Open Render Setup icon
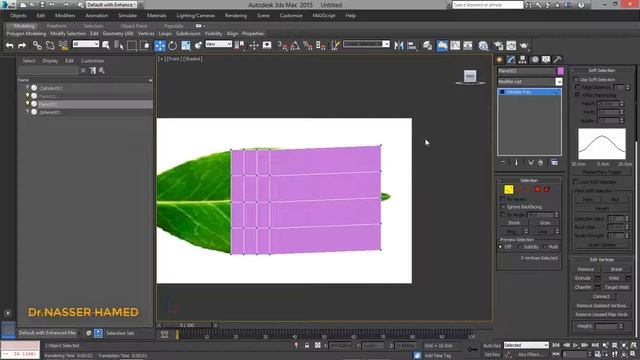Image resolution: width=640 pixels, height=360 pixels. click(498, 45)
